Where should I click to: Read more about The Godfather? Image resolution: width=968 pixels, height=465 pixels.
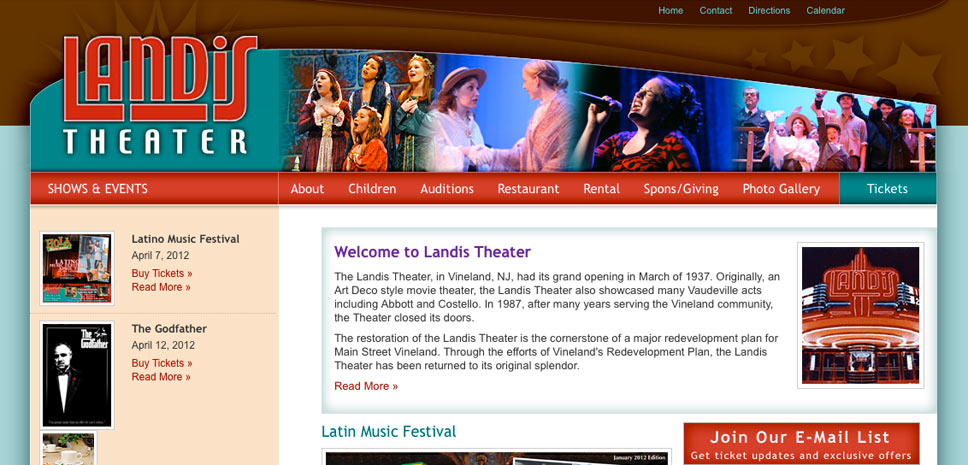(161, 377)
